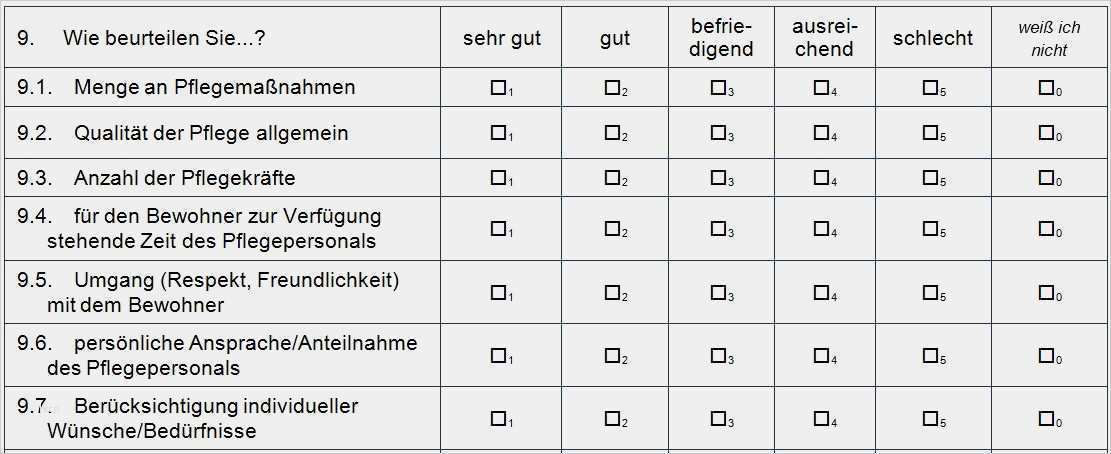Screen dimensions: 1111x454
Task: Click the question 'Wie beurteilen Sie...?'
Action: (x=164, y=38)
